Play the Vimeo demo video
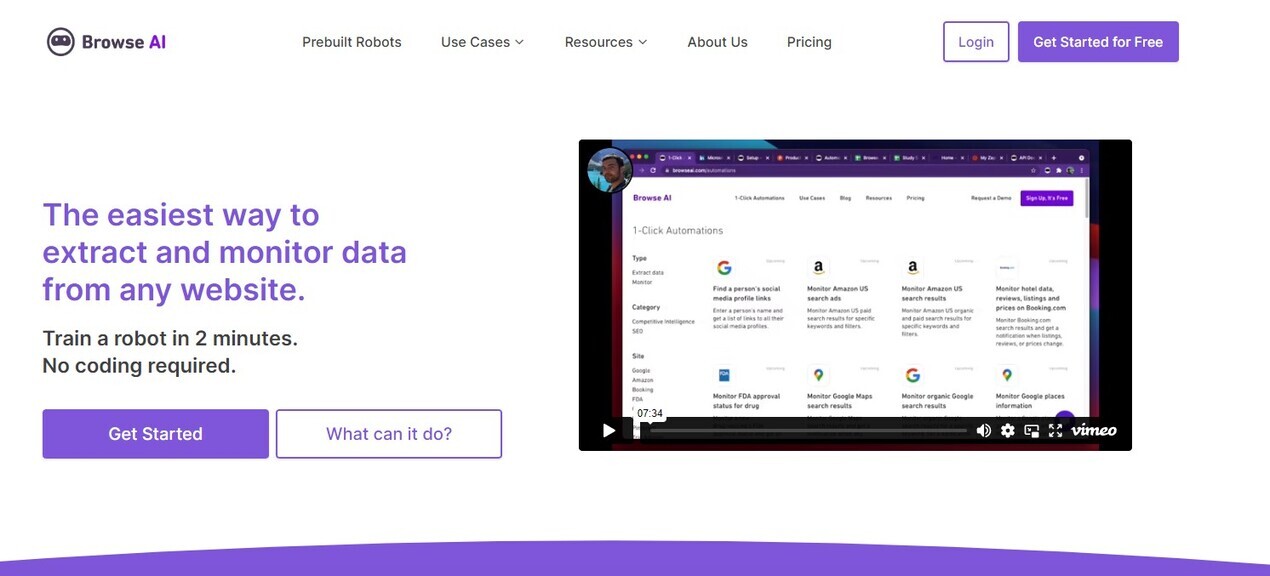This screenshot has height=576, width=1270. [x=608, y=430]
